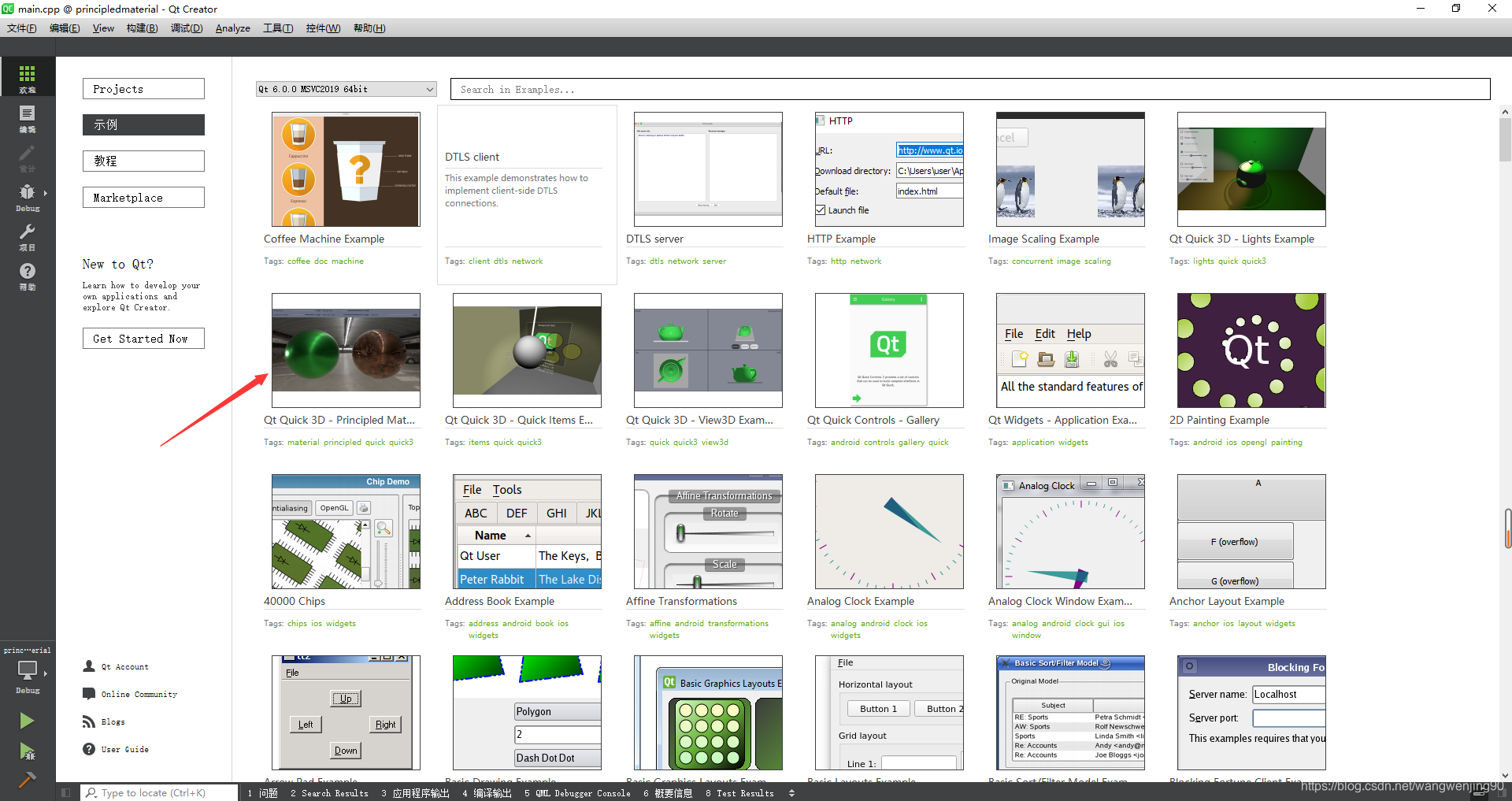Open the Blogs link
Viewport: 1512px width, 801px height.
[x=113, y=721]
